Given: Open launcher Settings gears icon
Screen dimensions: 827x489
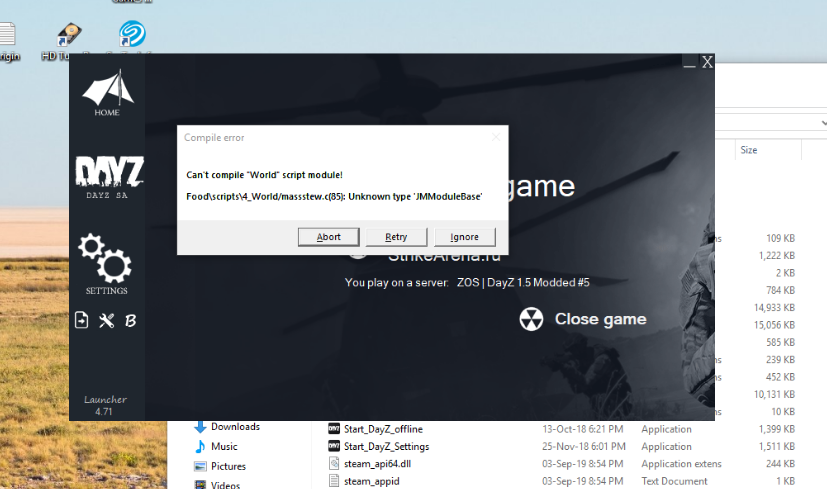Looking at the screenshot, I should (105, 258).
